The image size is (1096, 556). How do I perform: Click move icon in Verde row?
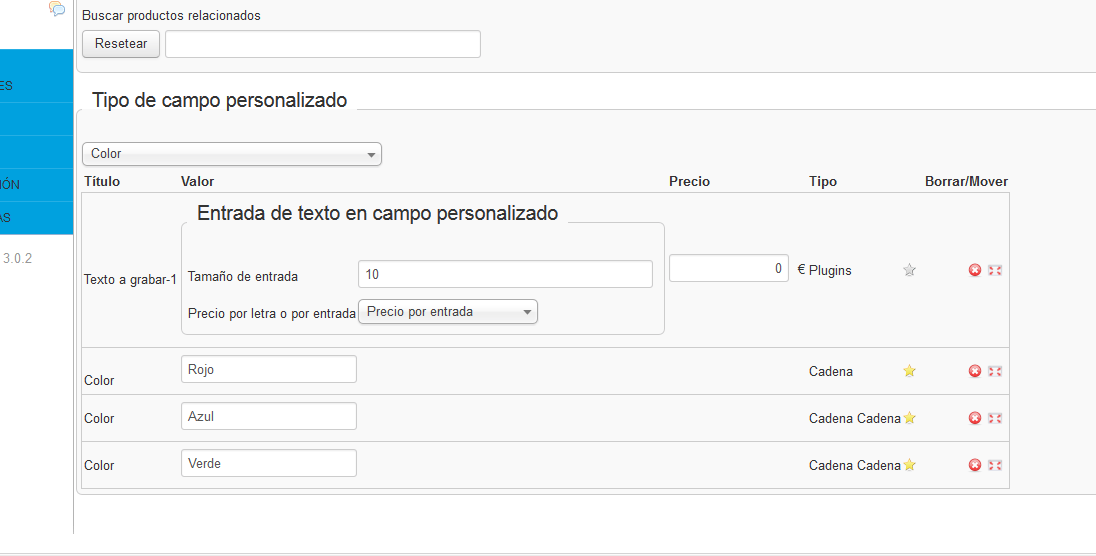pyautogui.click(x=995, y=465)
